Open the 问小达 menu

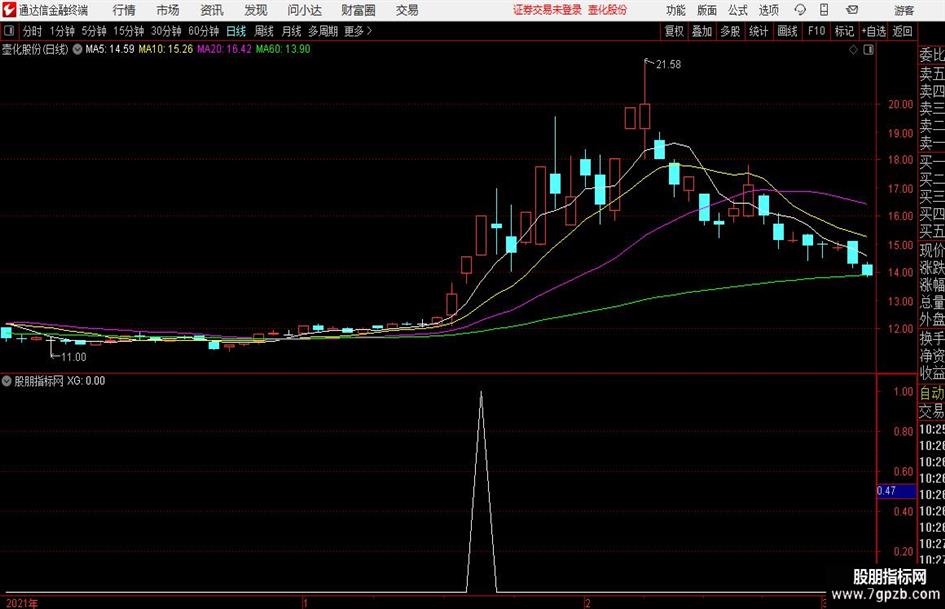tap(304, 10)
